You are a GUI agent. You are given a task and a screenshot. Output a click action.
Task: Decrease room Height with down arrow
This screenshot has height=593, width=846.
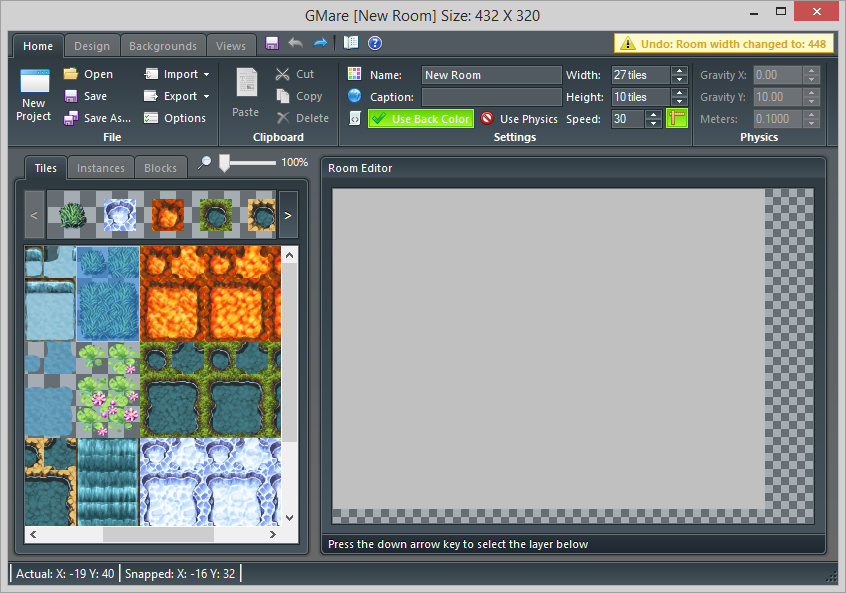click(680, 101)
